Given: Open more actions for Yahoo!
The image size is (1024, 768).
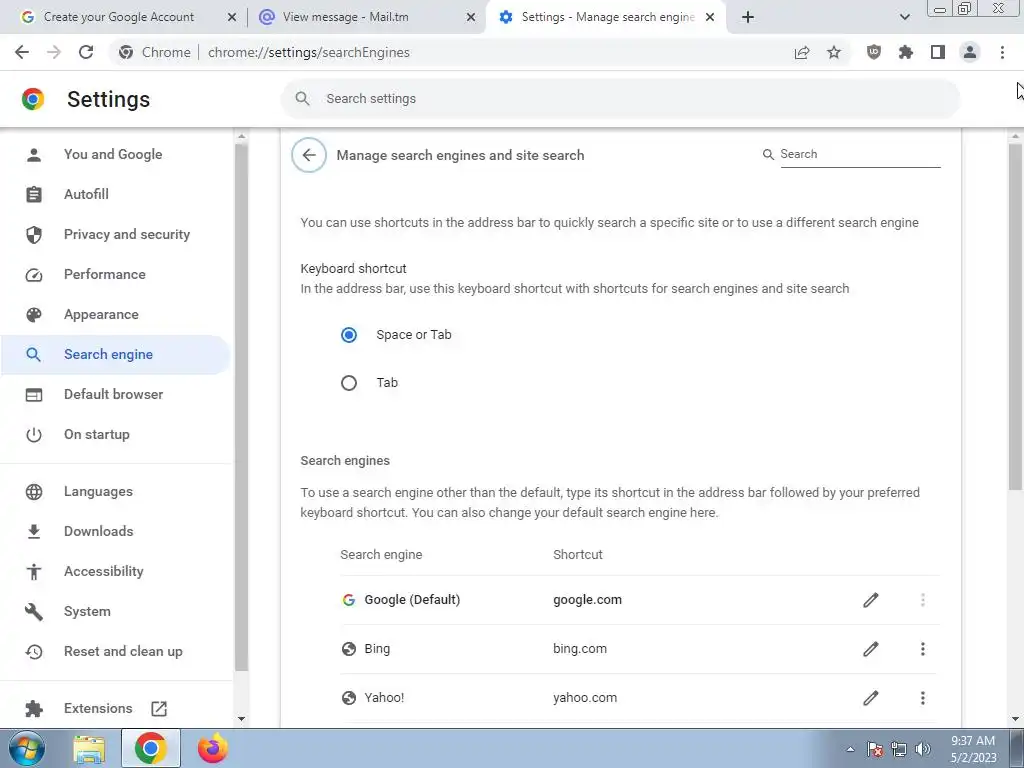Looking at the screenshot, I should (x=923, y=697).
